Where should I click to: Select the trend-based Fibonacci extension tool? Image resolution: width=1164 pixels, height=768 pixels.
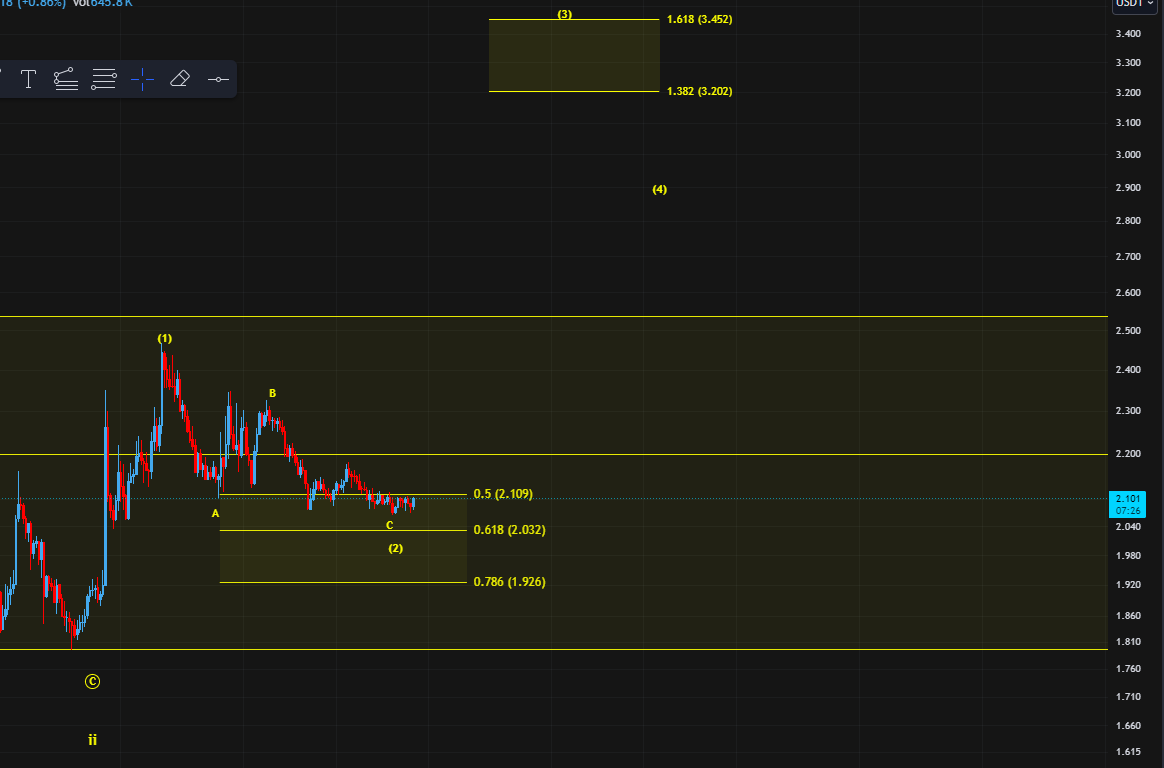(x=66, y=79)
